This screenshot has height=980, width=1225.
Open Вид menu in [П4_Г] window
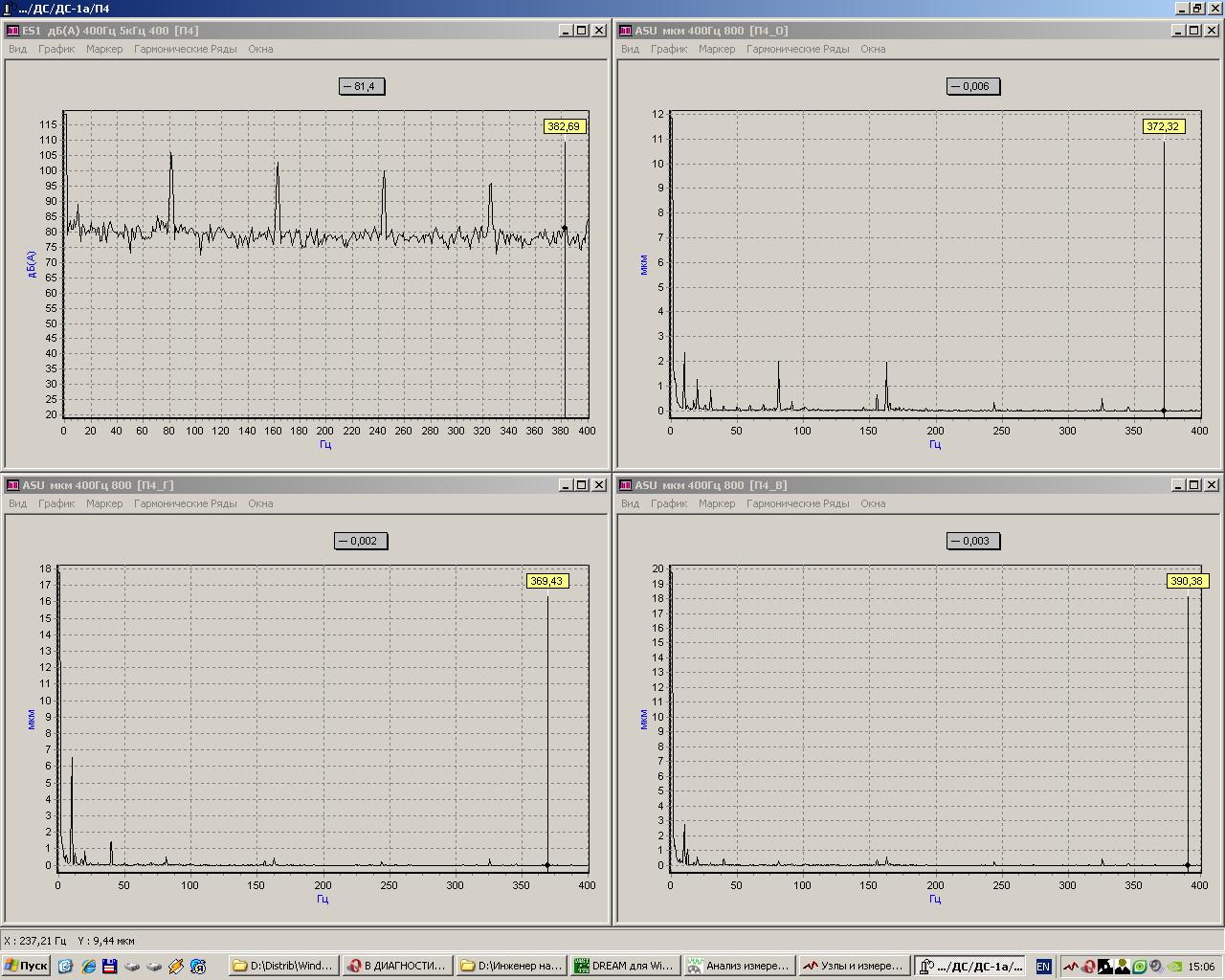click(17, 503)
